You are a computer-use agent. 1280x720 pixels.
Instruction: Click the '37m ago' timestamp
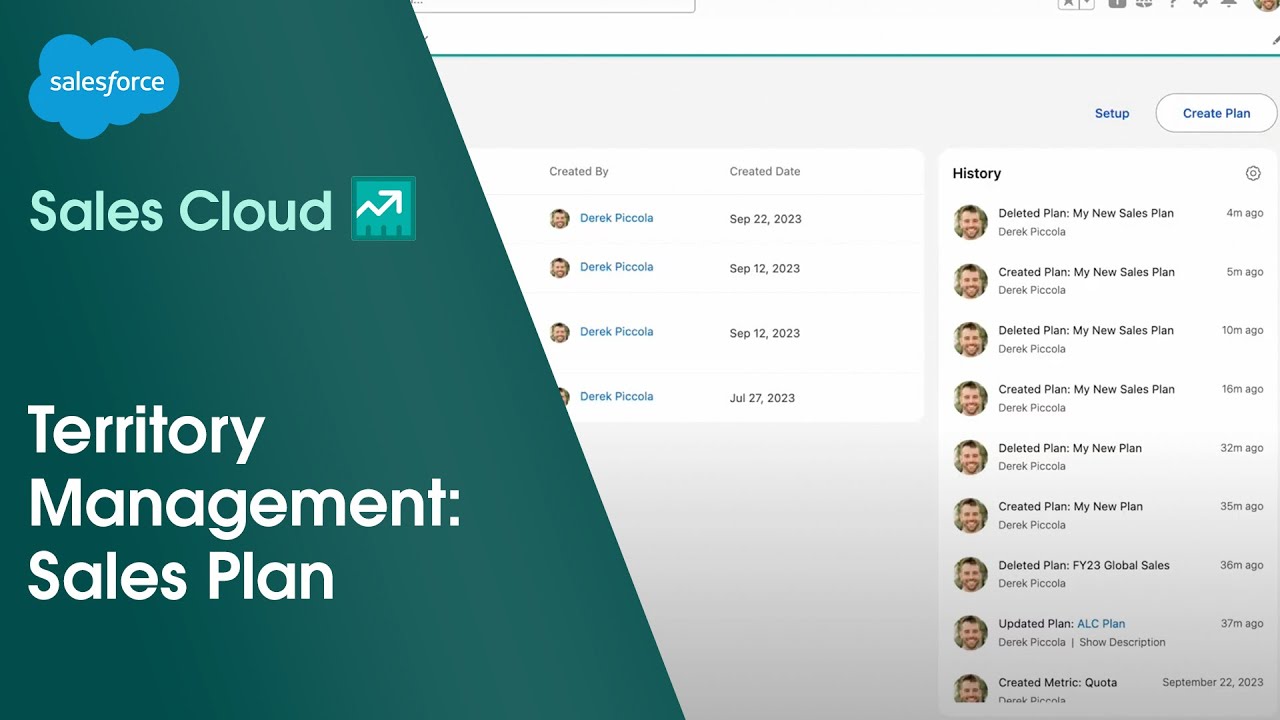1242,624
